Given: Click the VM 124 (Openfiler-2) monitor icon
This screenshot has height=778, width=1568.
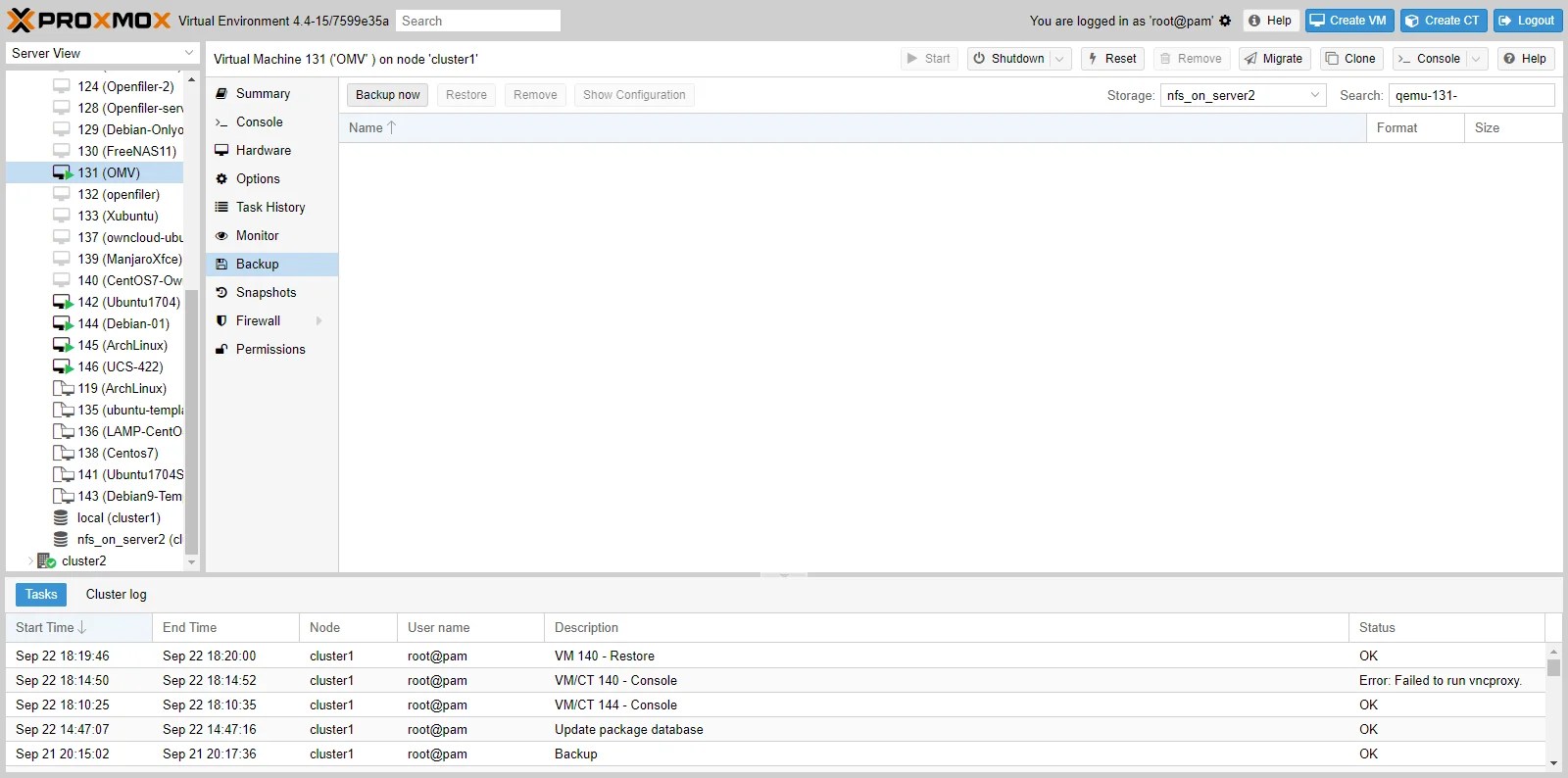Looking at the screenshot, I should point(62,86).
